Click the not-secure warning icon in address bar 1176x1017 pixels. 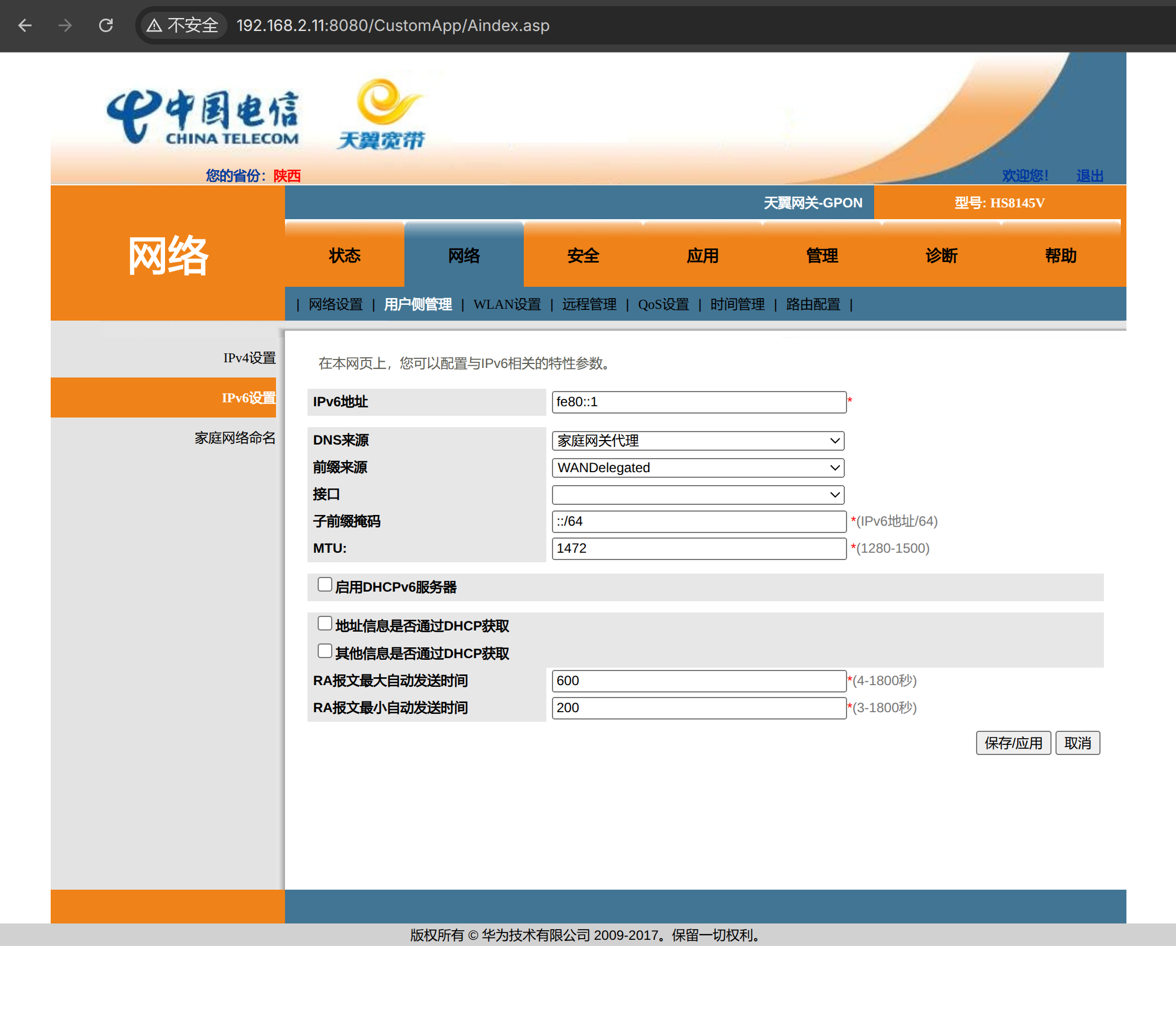pyautogui.click(x=154, y=25)
